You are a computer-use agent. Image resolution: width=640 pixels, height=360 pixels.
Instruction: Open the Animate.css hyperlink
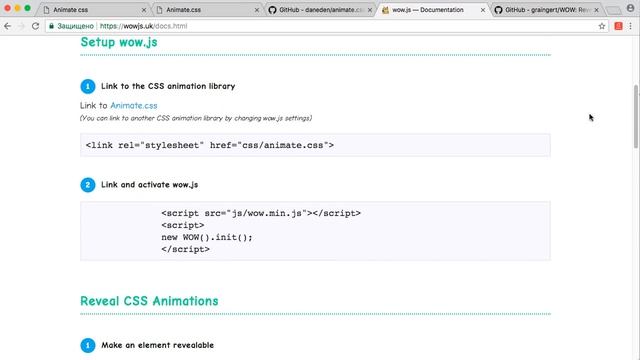(133, 105)
